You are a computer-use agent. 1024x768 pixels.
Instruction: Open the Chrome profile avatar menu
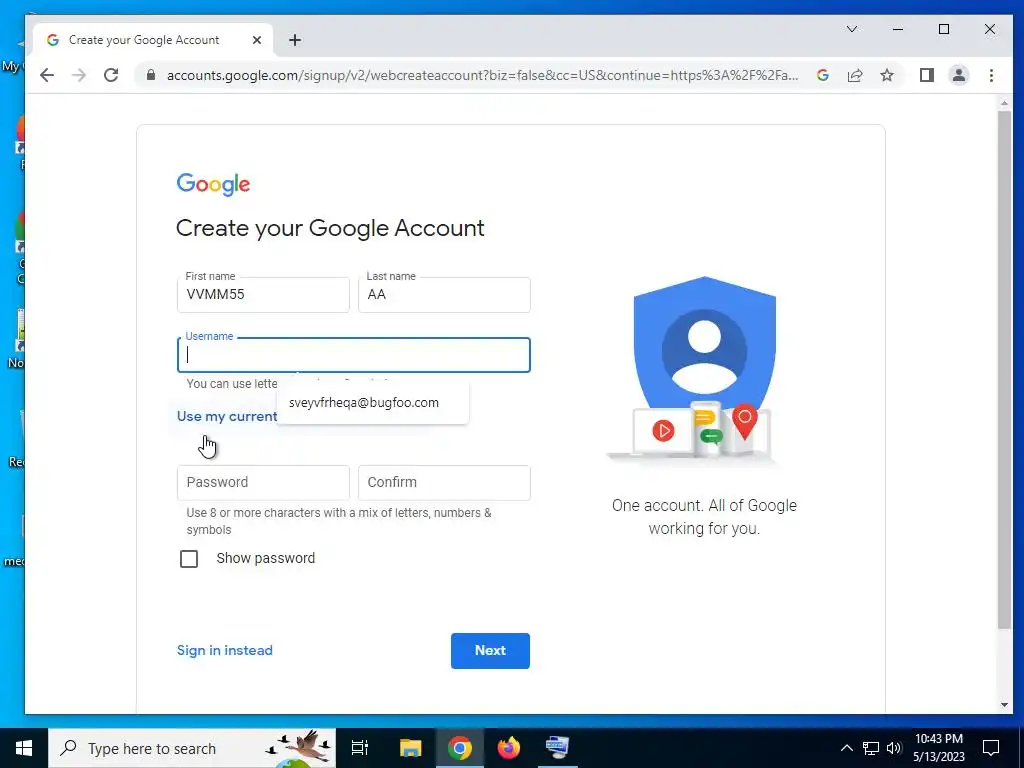point(959,75)
